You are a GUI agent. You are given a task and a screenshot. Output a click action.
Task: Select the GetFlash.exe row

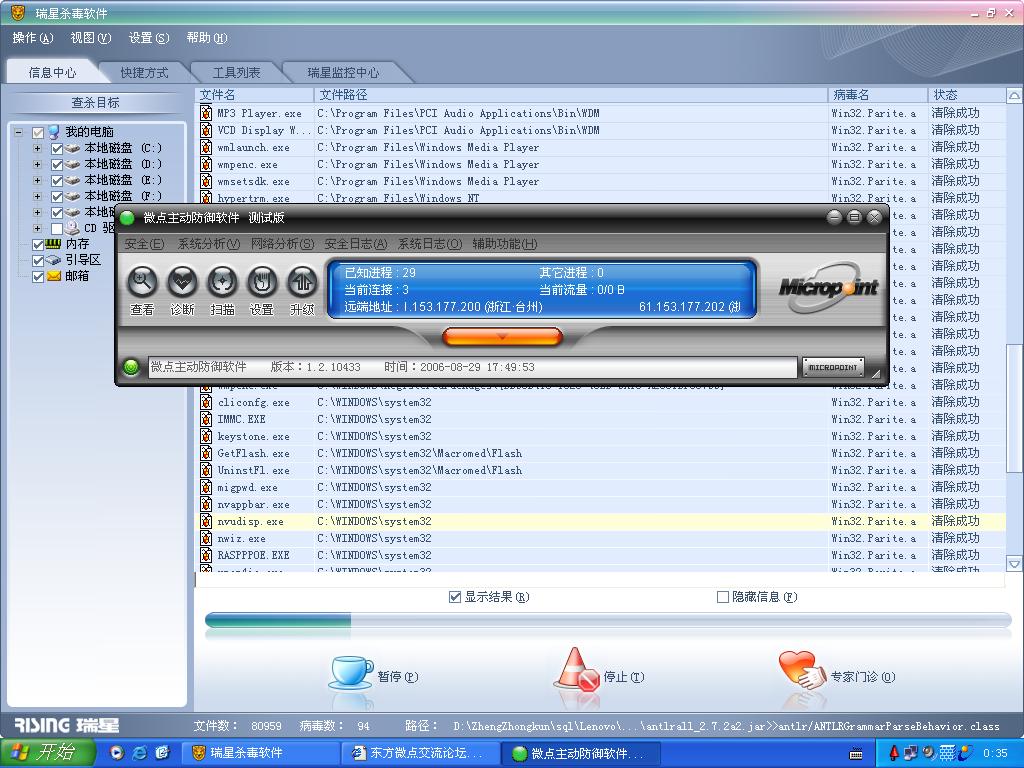point(601,453)
